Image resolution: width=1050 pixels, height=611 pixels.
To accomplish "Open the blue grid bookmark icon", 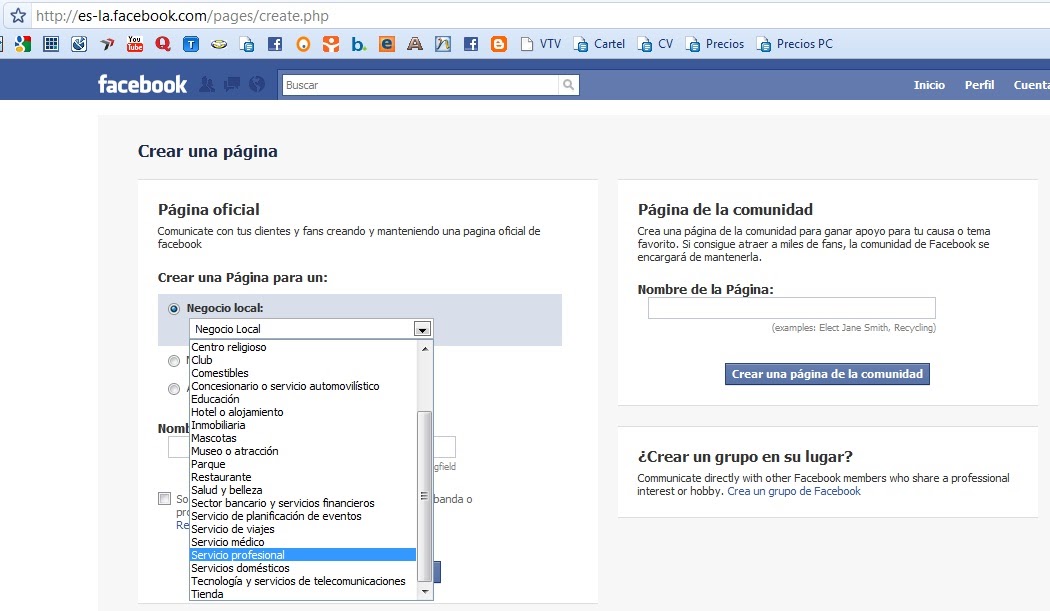I will (x=51, y=44).
